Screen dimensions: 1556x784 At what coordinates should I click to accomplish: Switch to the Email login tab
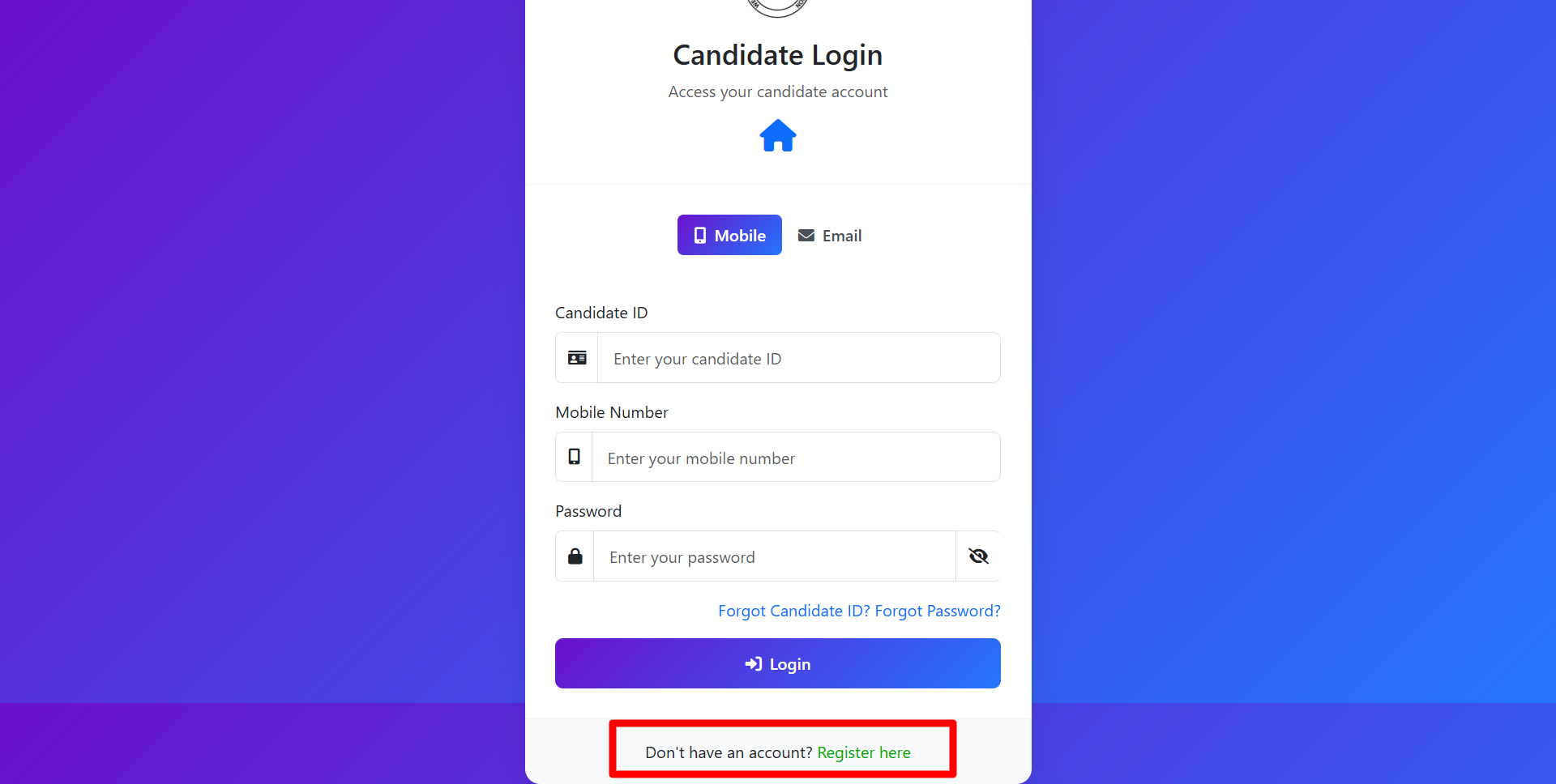tap(830, 236)
